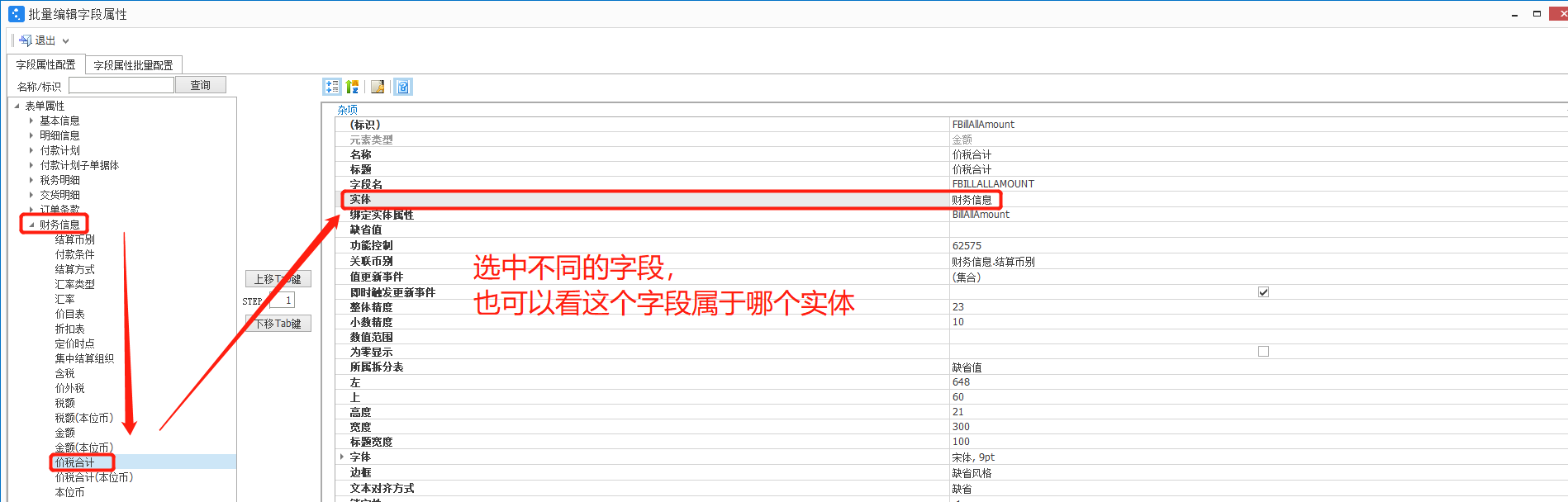Collapse the 财务信息 tree node
Viewport: 1568px width, 502px height.
[x=31, y=225]
